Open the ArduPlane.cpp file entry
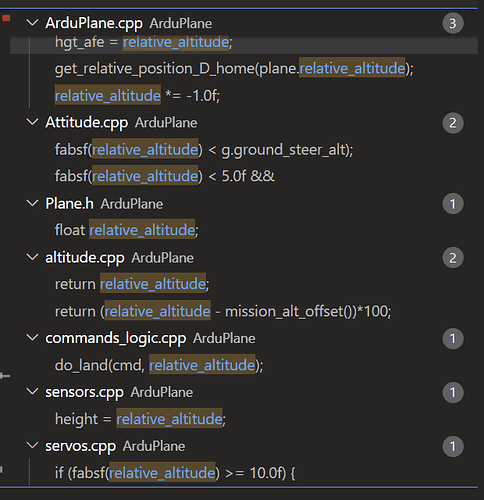Screen dimensions: 484x500 pyautogui.click(x=94, y=23)
